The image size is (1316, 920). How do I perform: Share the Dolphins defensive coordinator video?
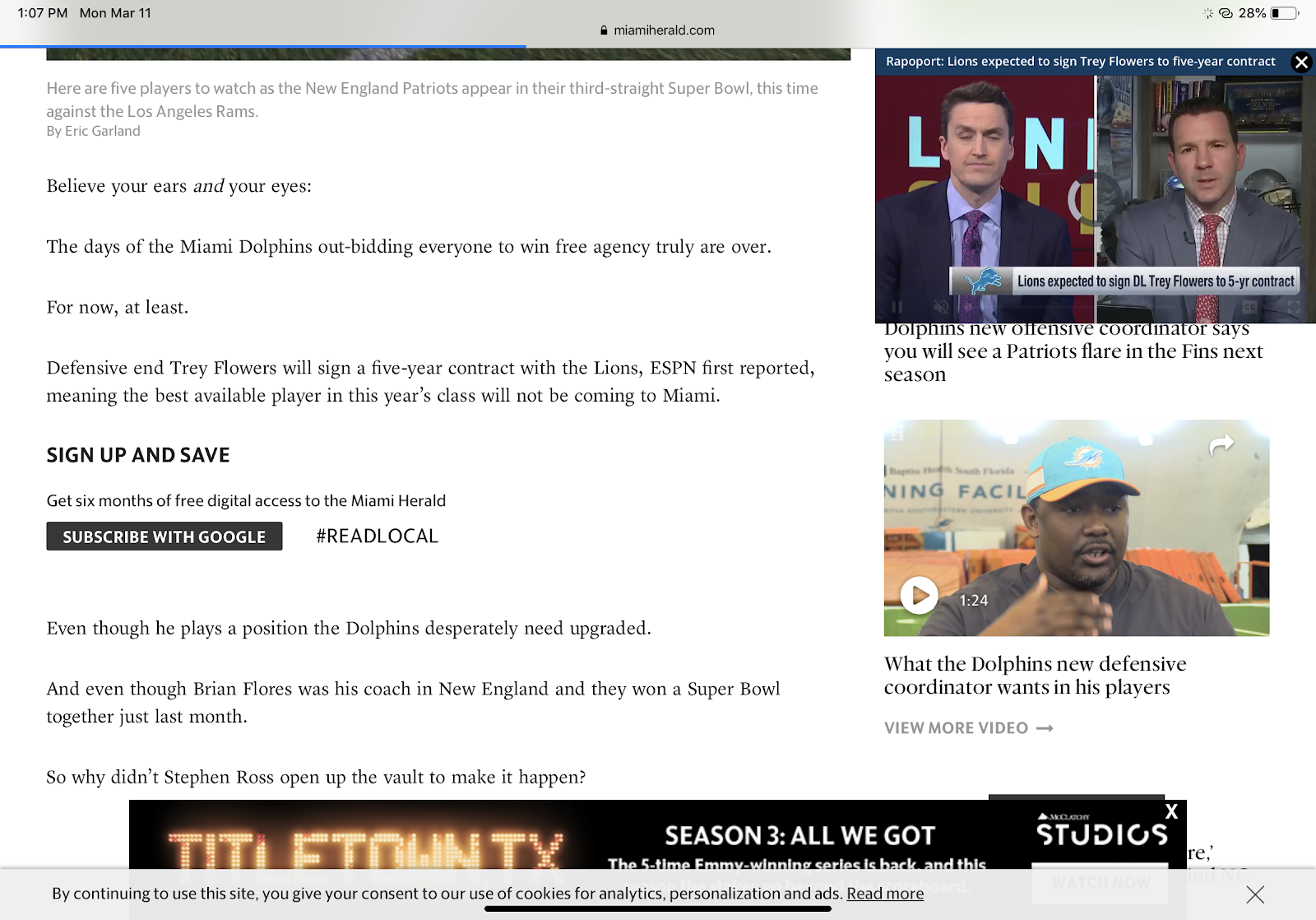(x=1221, y=444)
